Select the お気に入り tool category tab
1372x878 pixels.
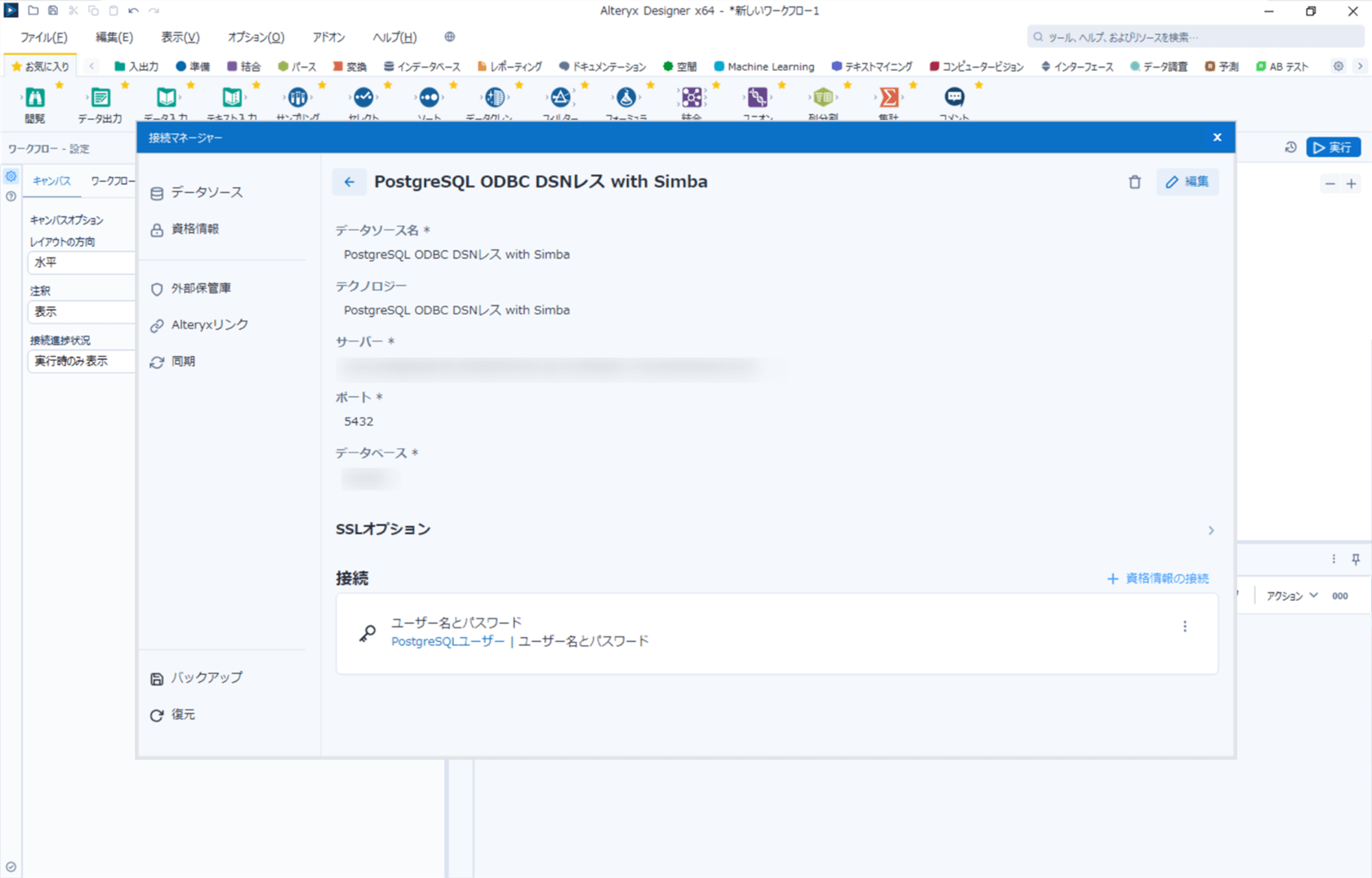tap(40, 67)
